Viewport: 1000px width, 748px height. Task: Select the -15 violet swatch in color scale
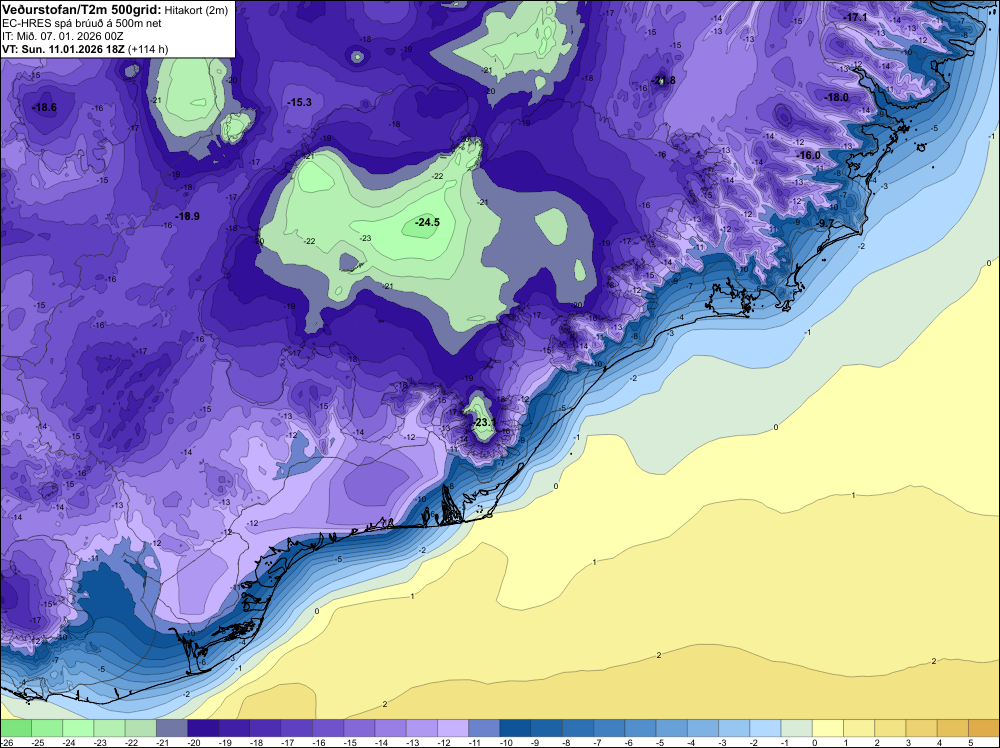click(x=359, y=728)
